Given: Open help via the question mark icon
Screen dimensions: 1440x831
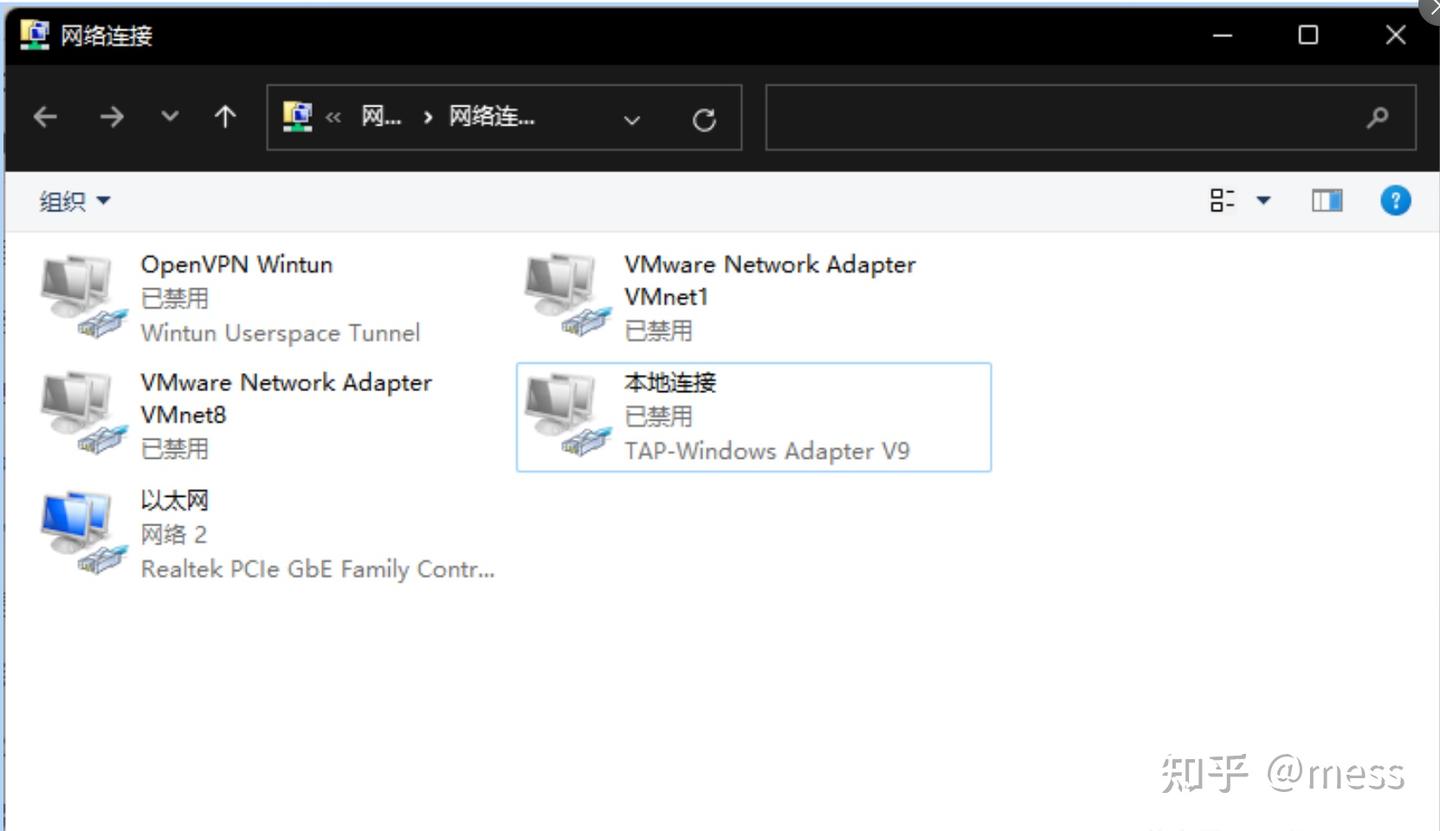Looking at the screenshot, I should coord(1395,201).
